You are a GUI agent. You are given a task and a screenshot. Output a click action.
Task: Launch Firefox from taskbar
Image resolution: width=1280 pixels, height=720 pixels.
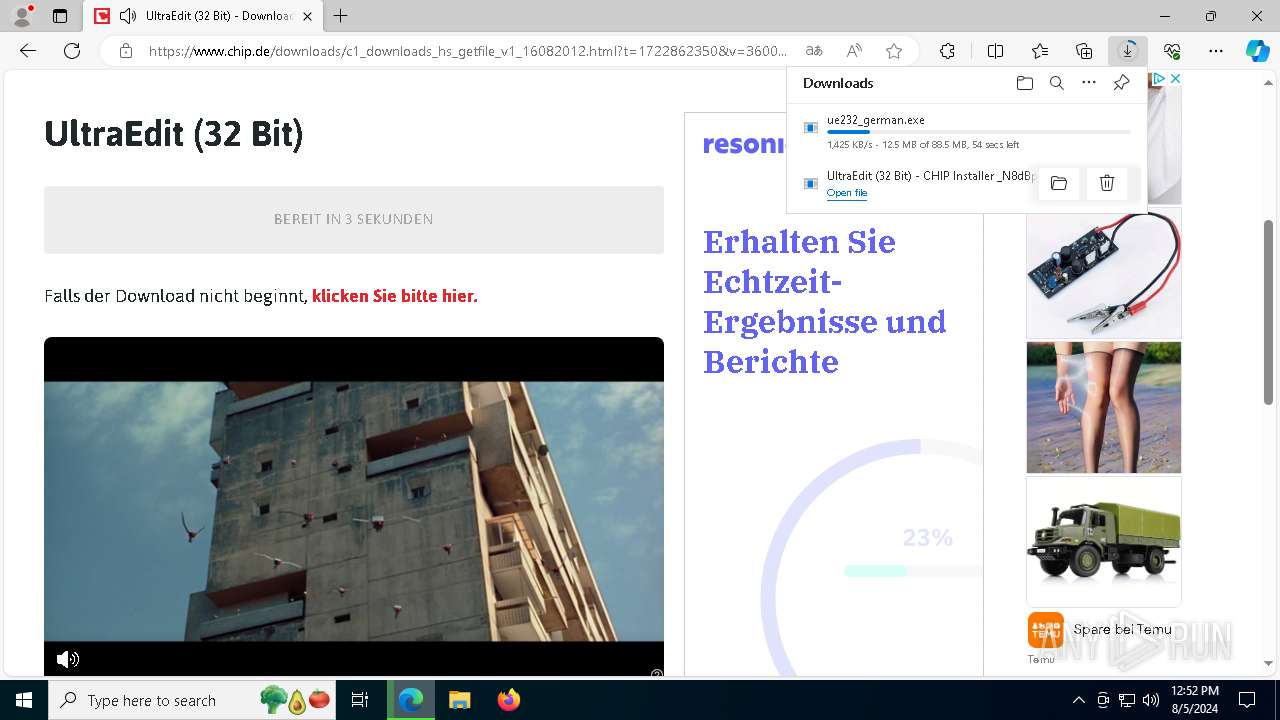pos(508,700)
